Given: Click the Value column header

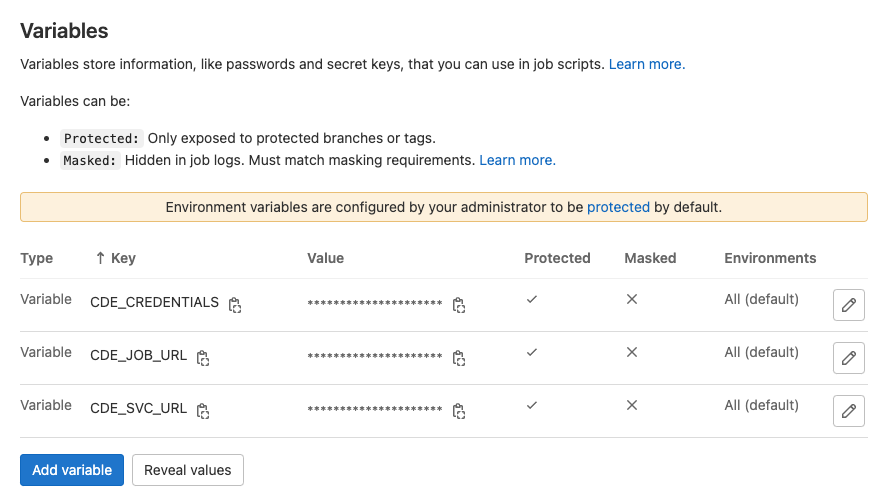Looking at the screenshot, I should 325,258.
